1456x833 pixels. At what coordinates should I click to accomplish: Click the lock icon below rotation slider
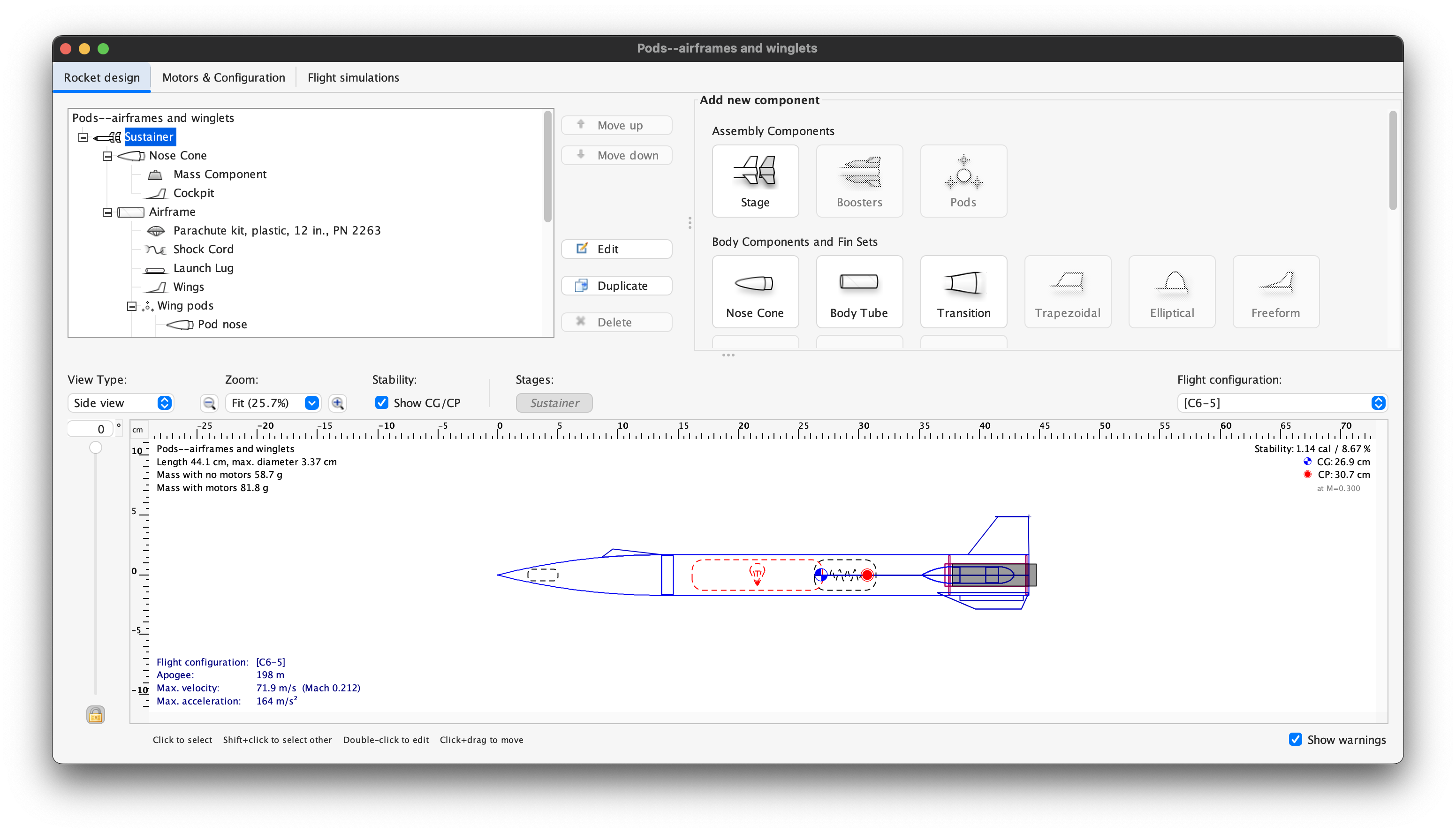[x=96, y=715]
